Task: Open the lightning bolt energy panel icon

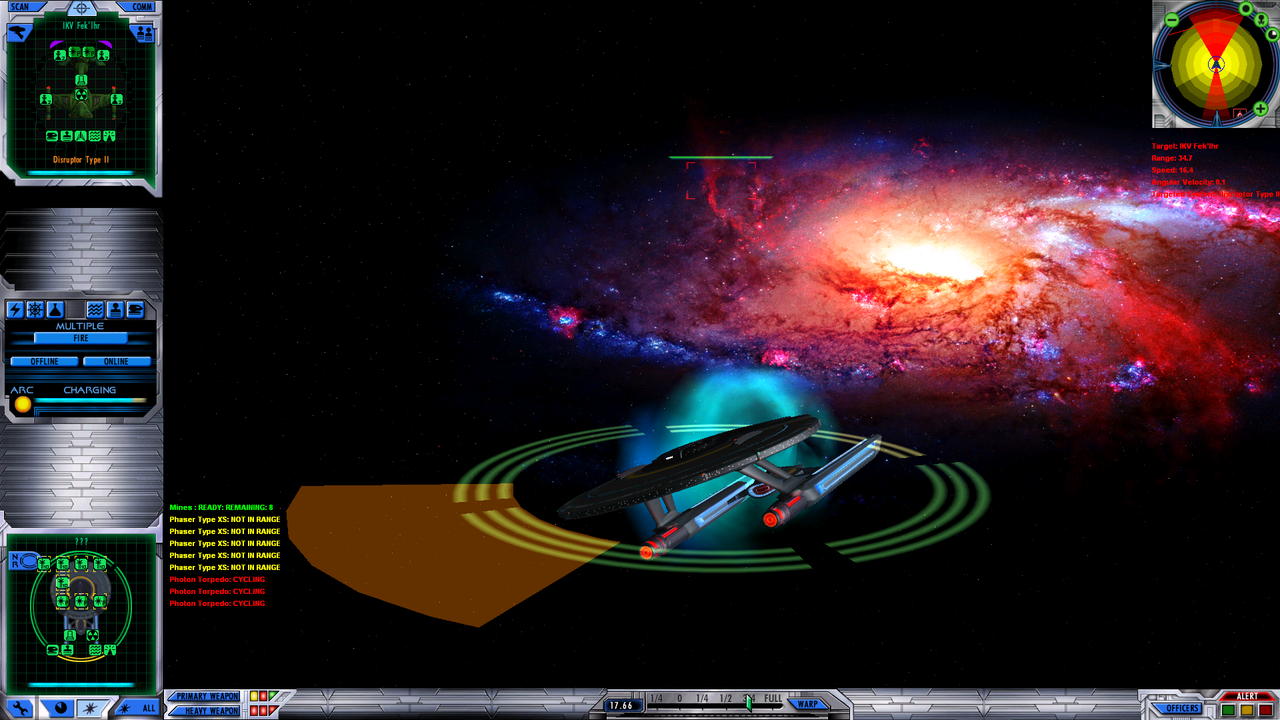Action: 16,310
